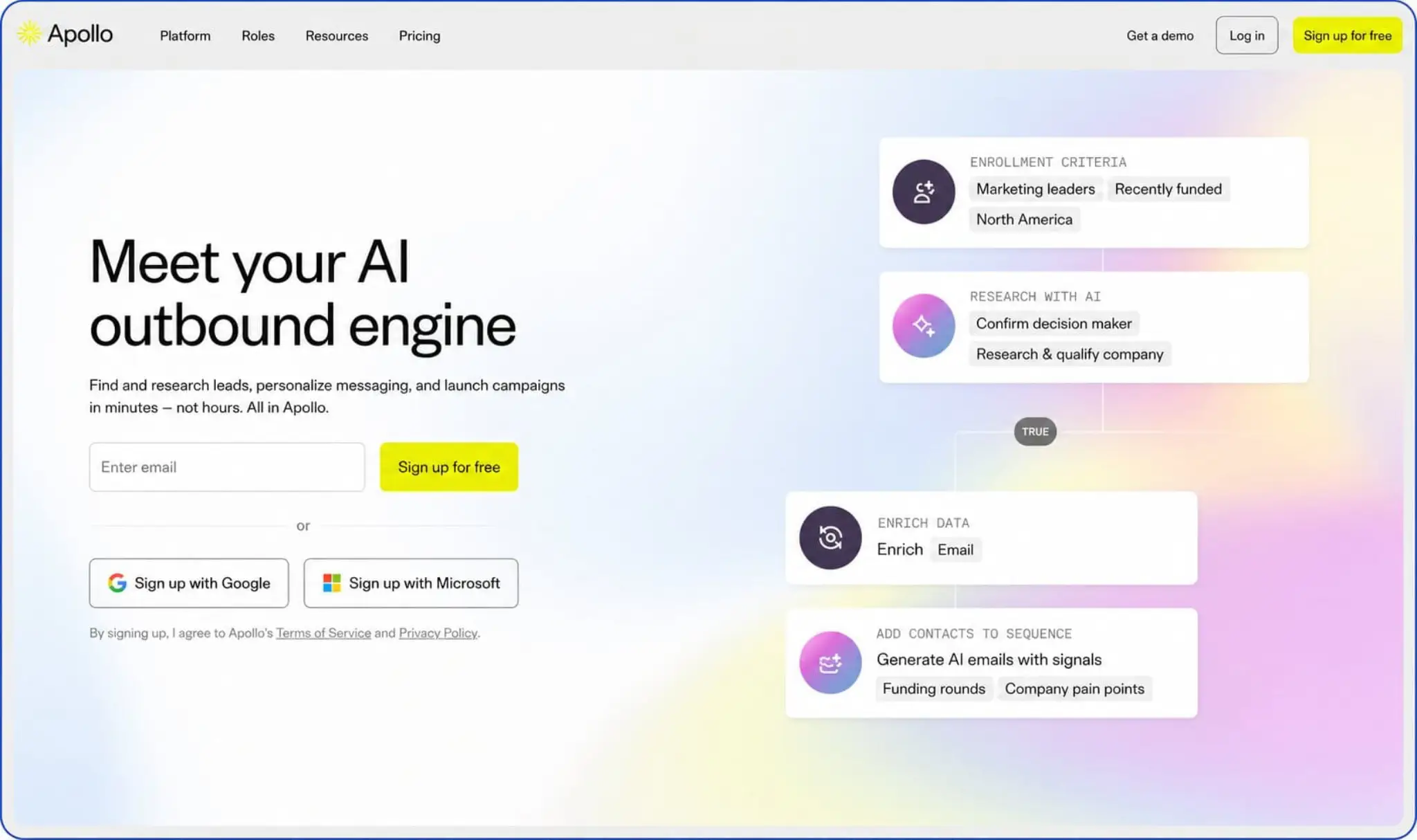Click the Get a demo link
This screenshot has width=1417, height=840.
pos(1160,35)
